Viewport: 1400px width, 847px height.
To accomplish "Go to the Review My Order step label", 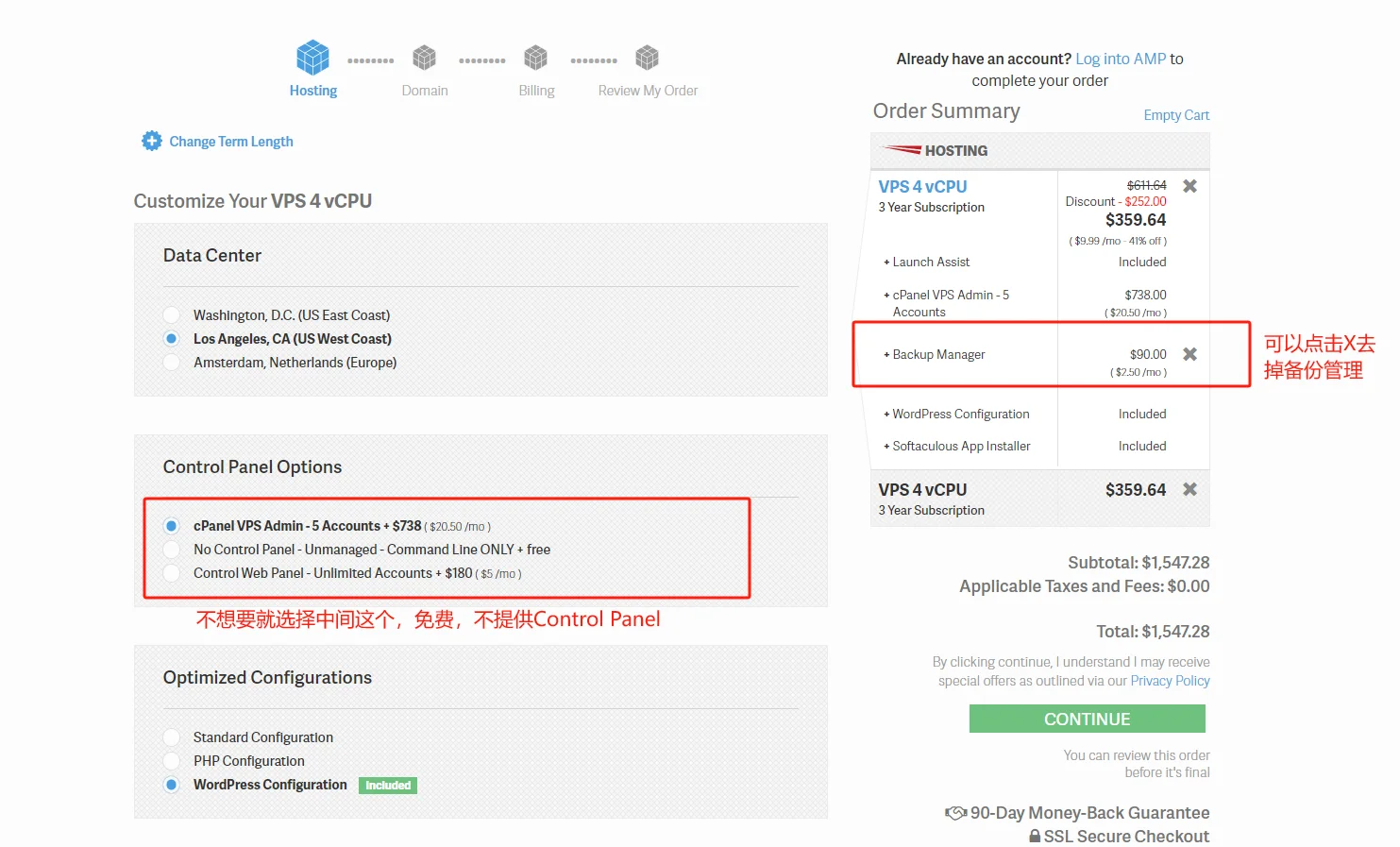I will (648, 91).
